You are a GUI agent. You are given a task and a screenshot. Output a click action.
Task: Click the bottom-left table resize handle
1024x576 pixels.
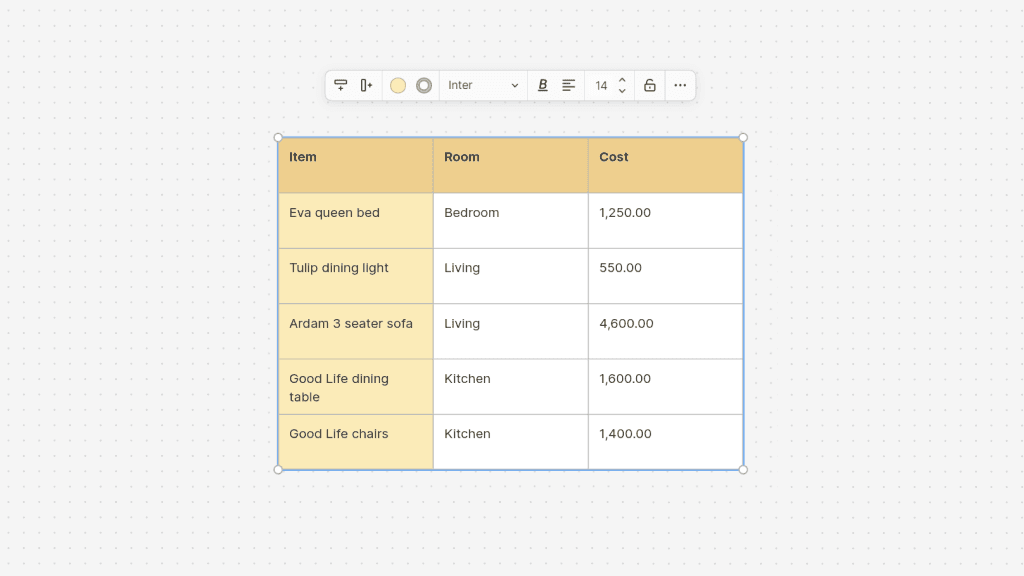coord(278,470)
